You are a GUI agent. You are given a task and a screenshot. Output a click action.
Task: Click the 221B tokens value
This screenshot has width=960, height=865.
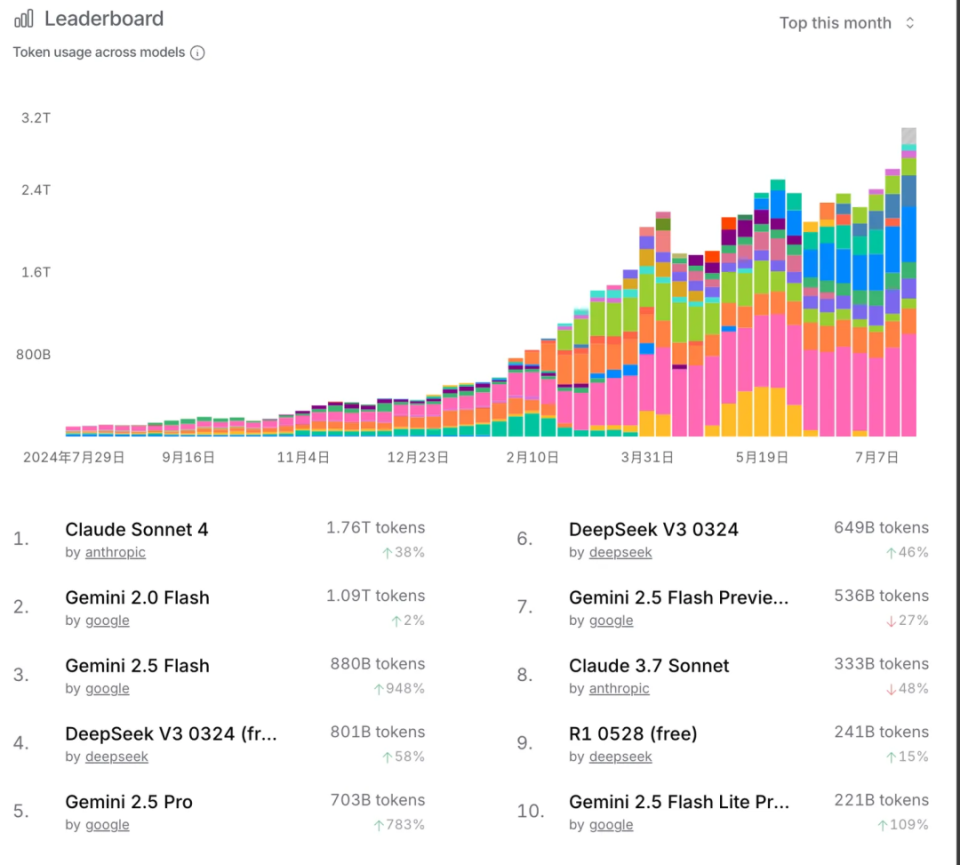(881, 800)
